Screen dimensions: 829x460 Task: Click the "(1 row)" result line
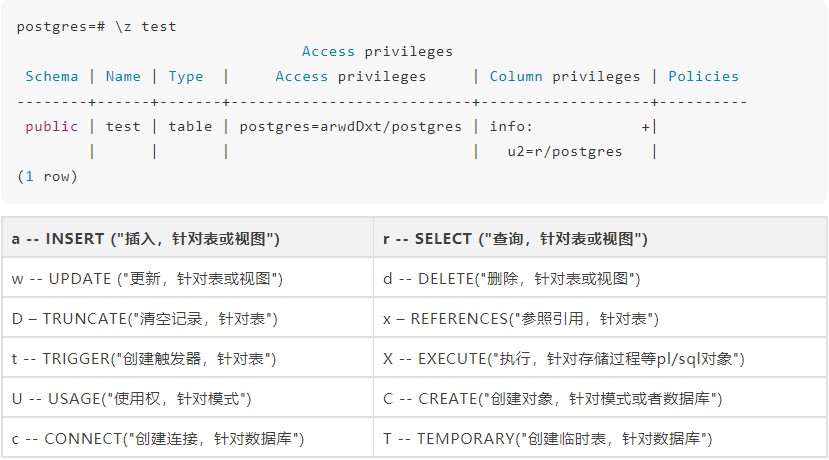47,176
